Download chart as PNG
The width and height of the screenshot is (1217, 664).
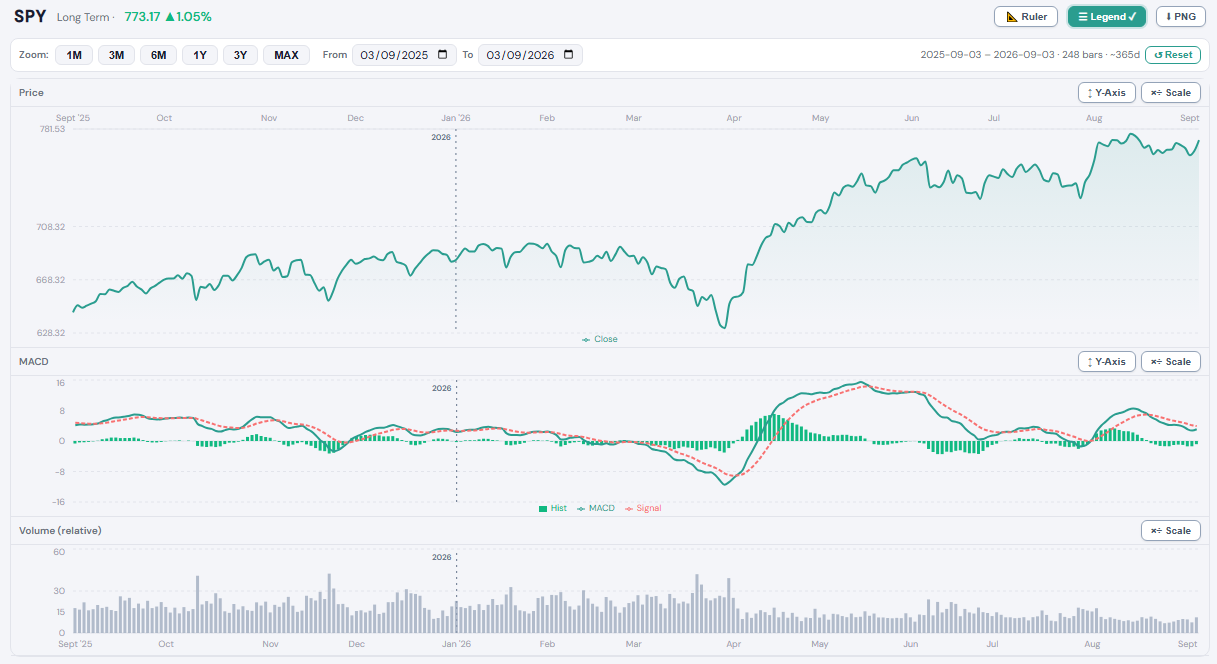tap(1180, 16)
